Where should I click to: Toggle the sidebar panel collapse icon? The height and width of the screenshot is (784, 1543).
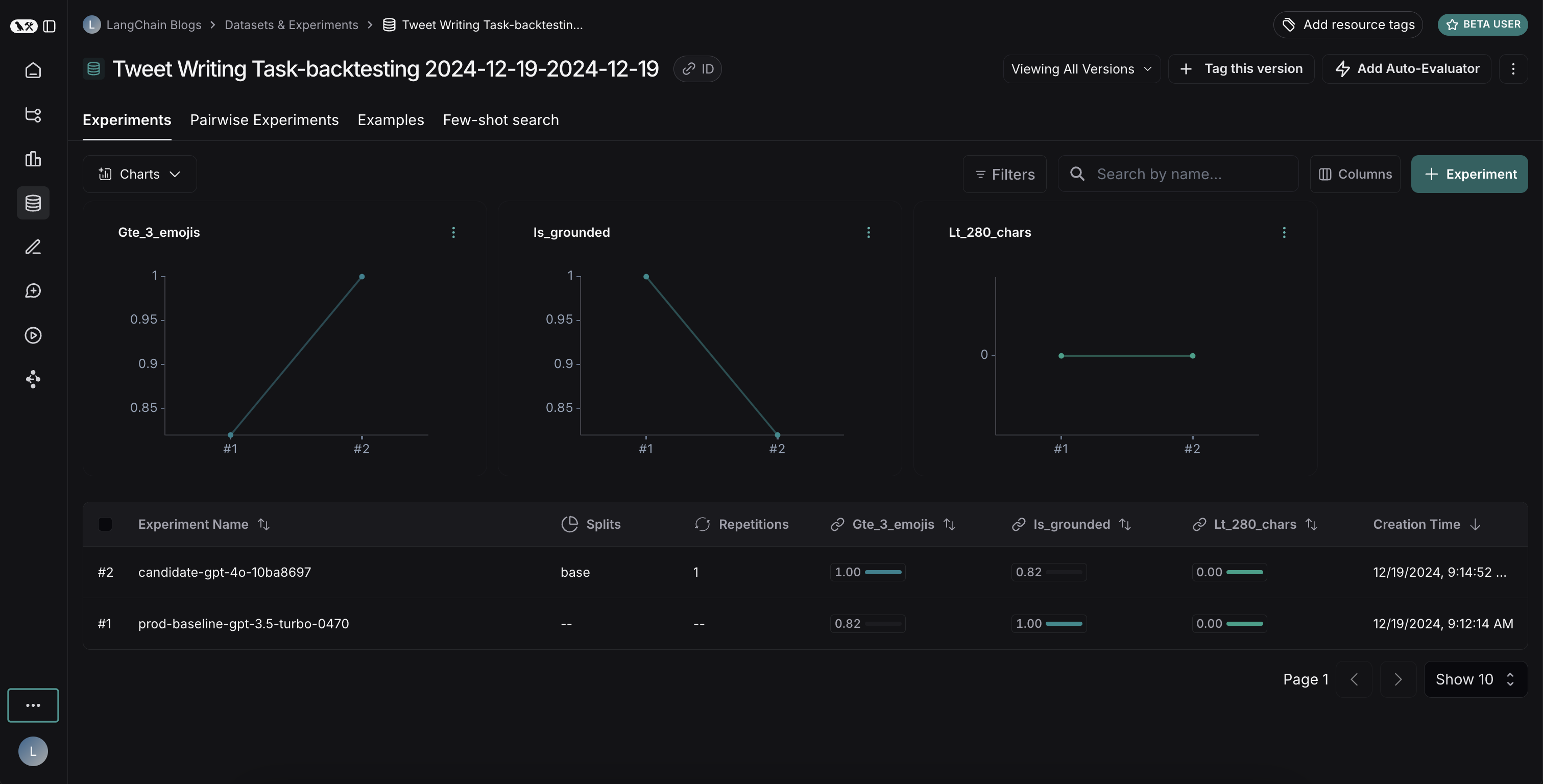pyautogui.click(x=50, y=27)
